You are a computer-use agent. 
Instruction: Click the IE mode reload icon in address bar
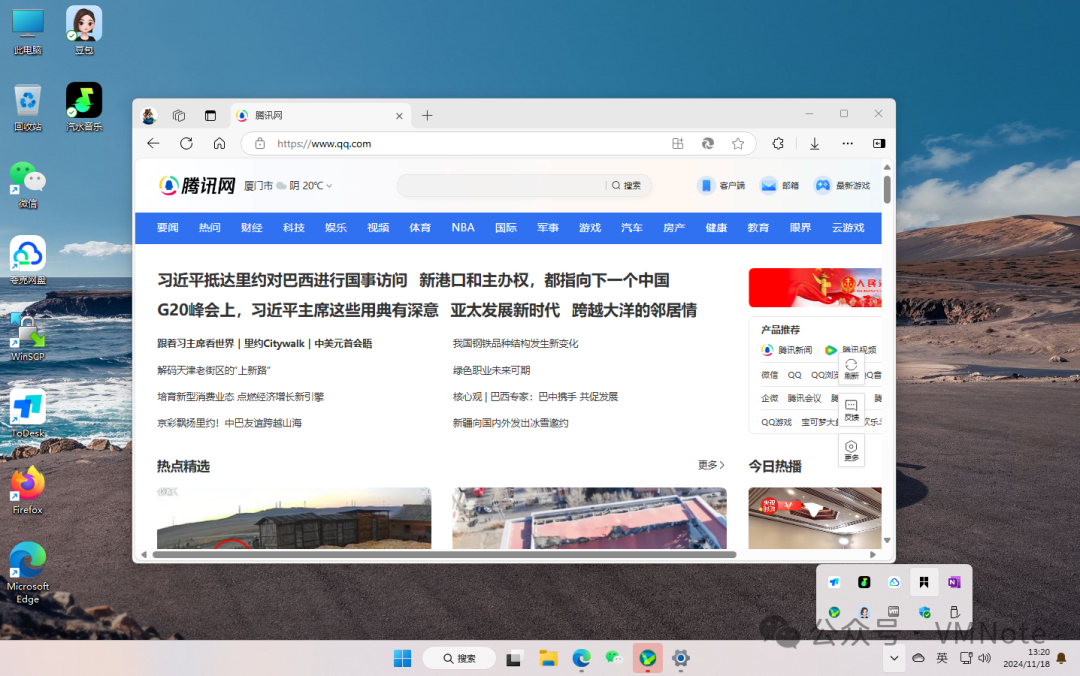707,143
